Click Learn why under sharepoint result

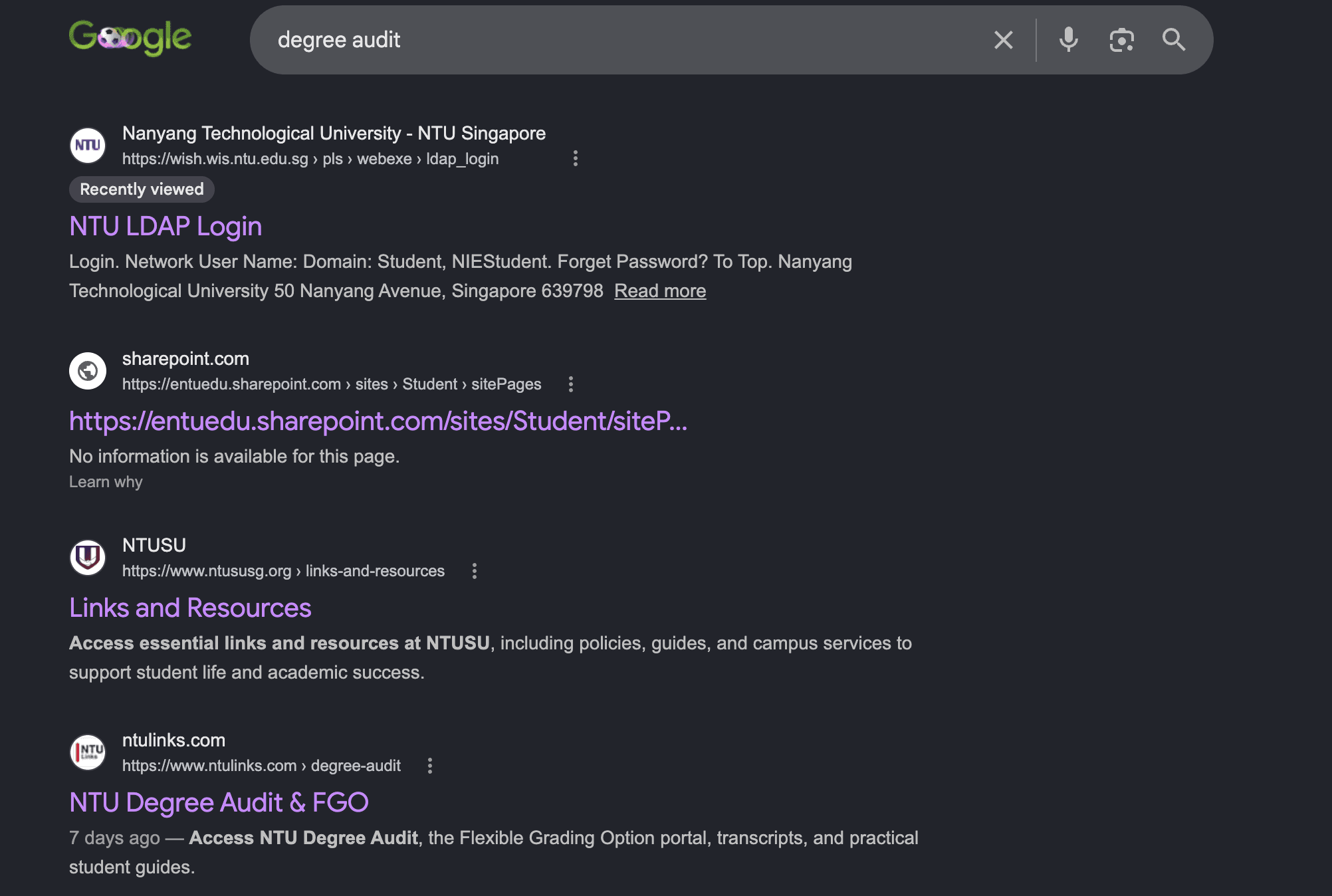pos(106,482)
